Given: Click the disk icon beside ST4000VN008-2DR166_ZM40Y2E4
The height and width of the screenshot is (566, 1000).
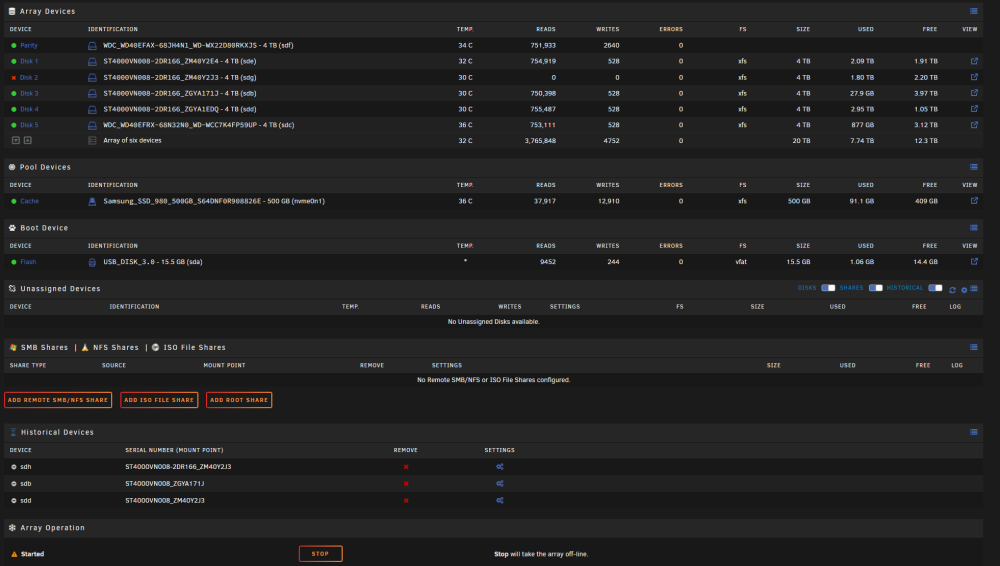Looking at the screenshot, I should (x=92, y=62).
